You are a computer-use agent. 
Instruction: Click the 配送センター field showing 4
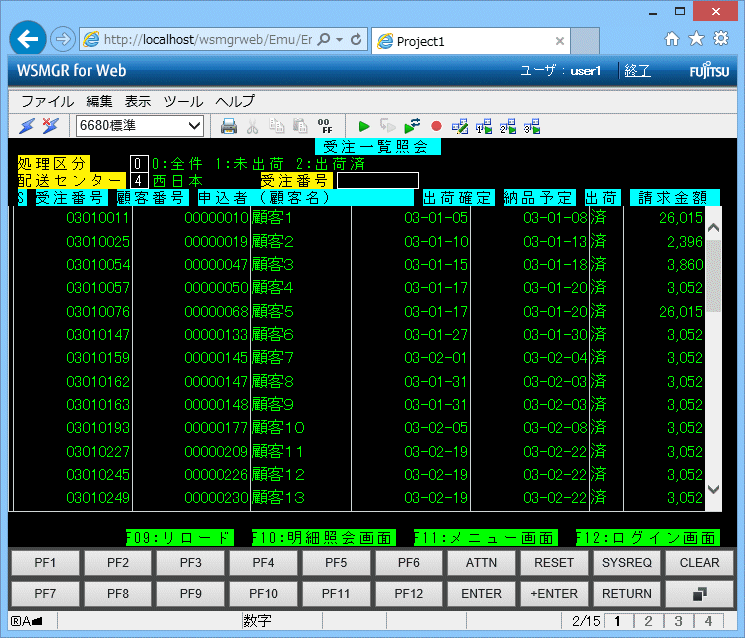coord(139,181)
